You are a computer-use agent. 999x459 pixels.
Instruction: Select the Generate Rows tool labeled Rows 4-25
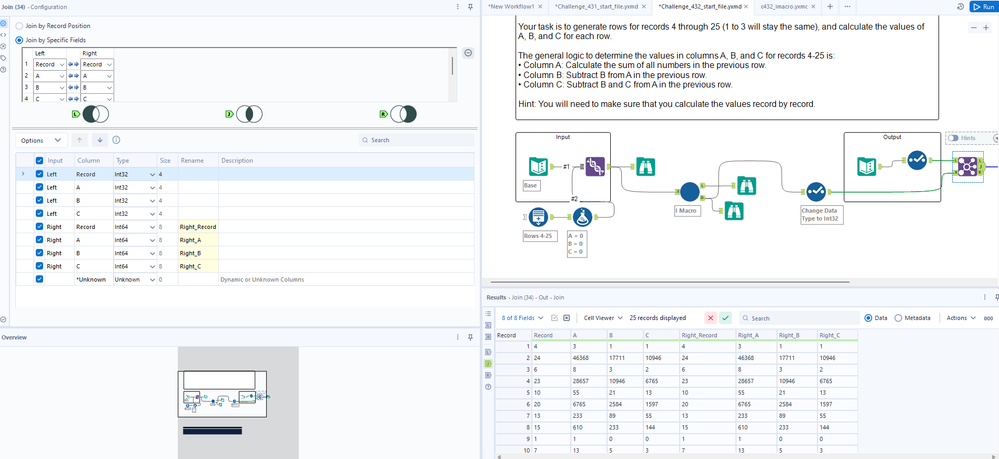coord(538,216)
